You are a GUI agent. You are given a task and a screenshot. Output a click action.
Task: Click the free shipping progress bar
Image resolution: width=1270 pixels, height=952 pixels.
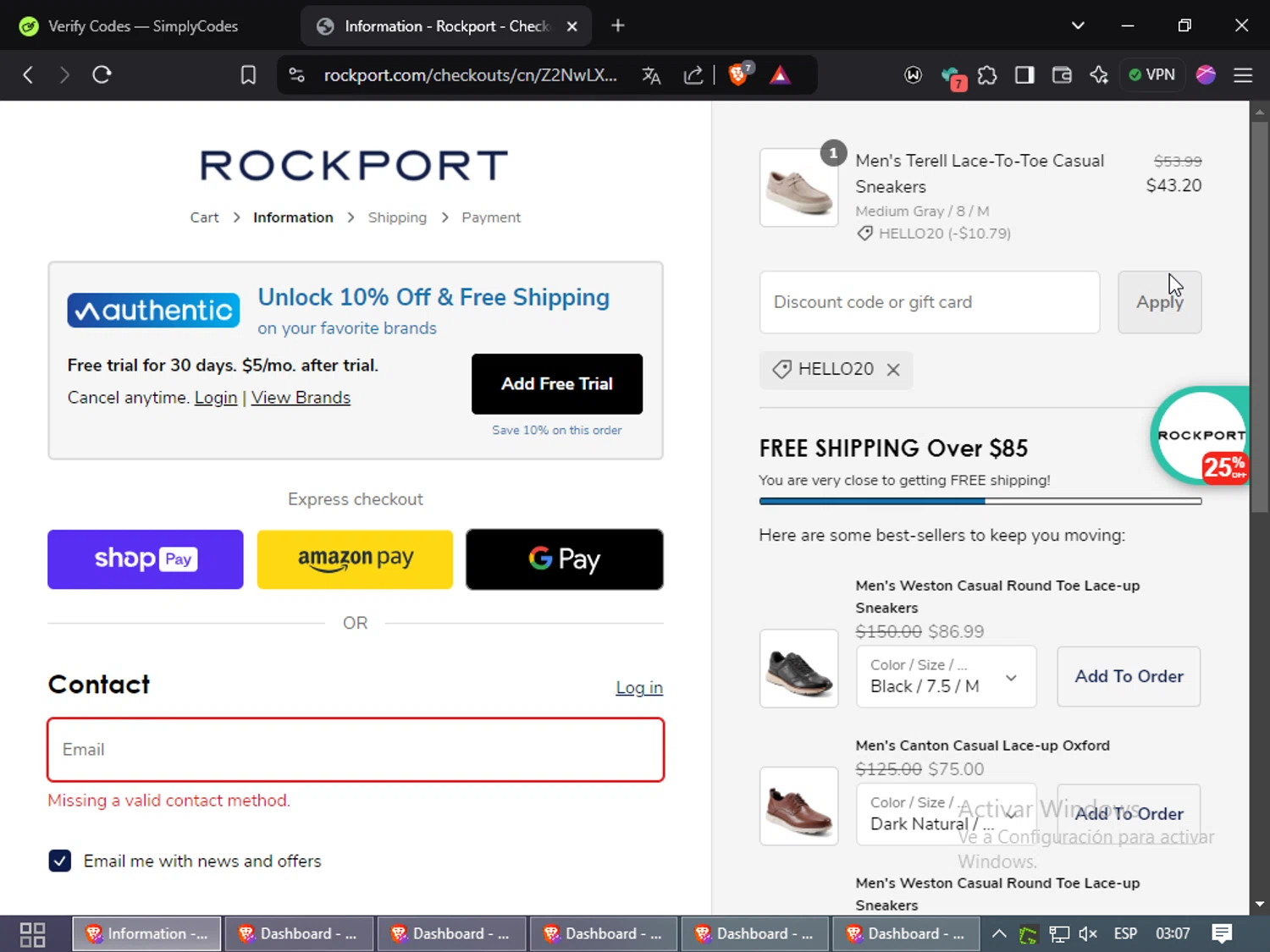point(980,501)
